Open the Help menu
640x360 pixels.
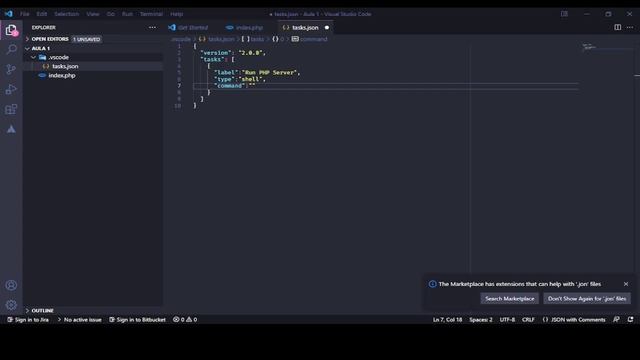[x=177, y=14]
